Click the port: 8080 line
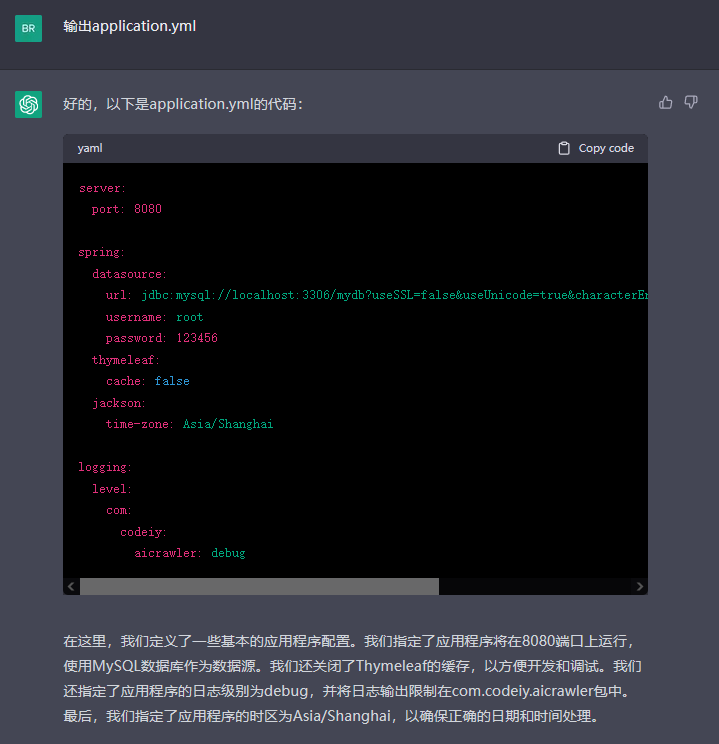This screenshot has width=719, height=744. (127, 209)
